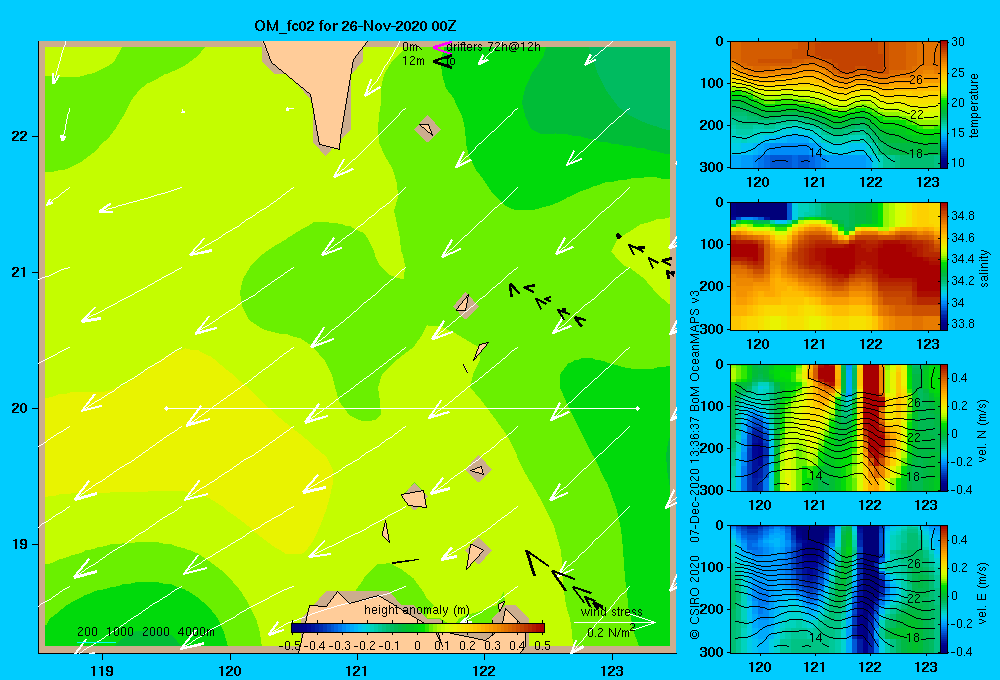
Task: Click the west endpoint of the 20N section line
Action: pos(166,408)
